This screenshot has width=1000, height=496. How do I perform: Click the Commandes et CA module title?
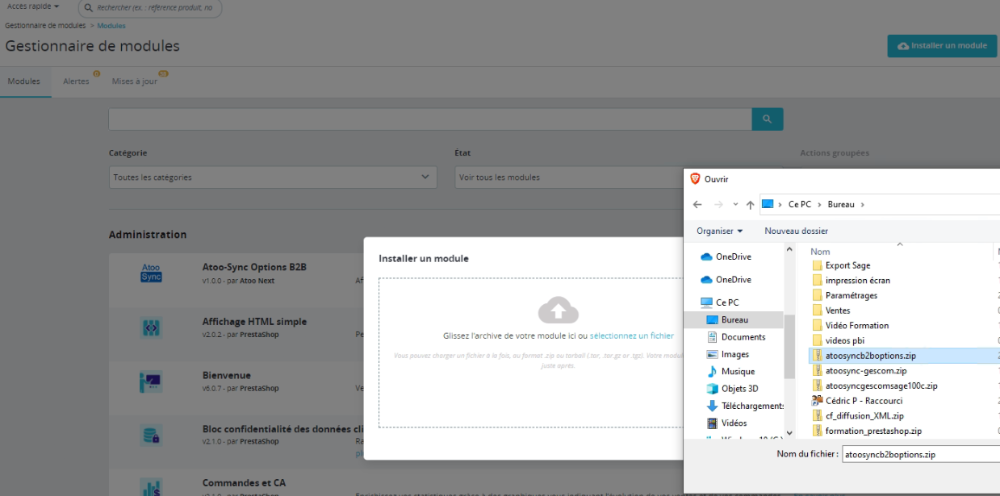[244, 483]
